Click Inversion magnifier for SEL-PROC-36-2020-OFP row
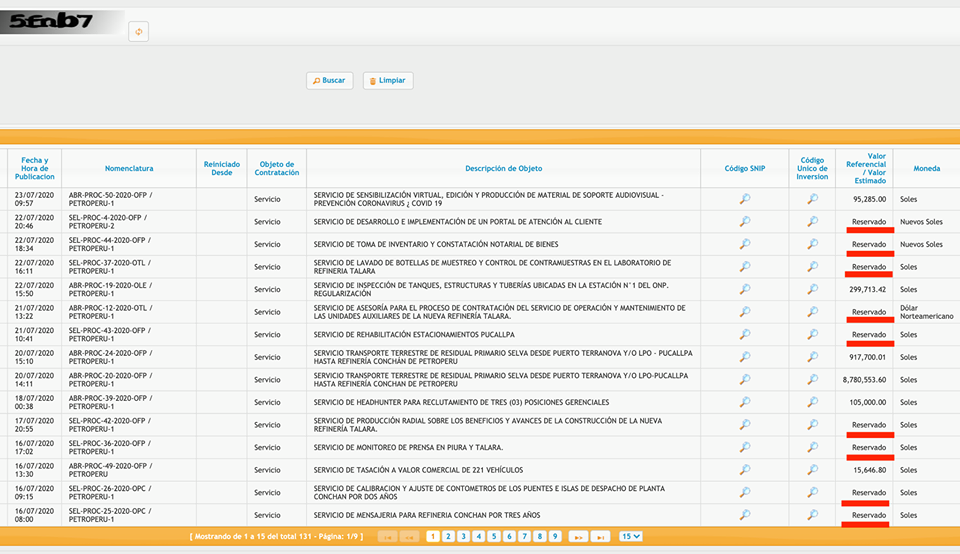The height and width of the screenshot is (554, 960). pos(812,447)
